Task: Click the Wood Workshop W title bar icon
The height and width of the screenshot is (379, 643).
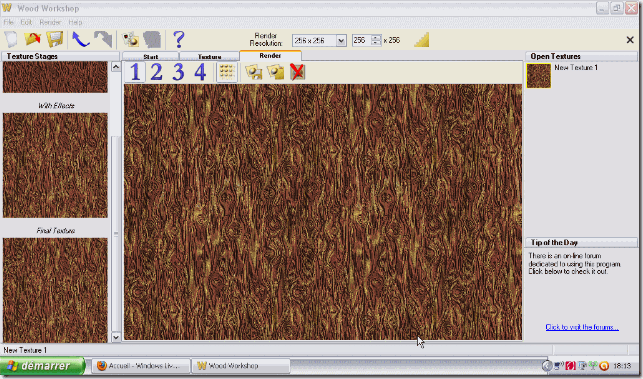Action: point(7,8)
